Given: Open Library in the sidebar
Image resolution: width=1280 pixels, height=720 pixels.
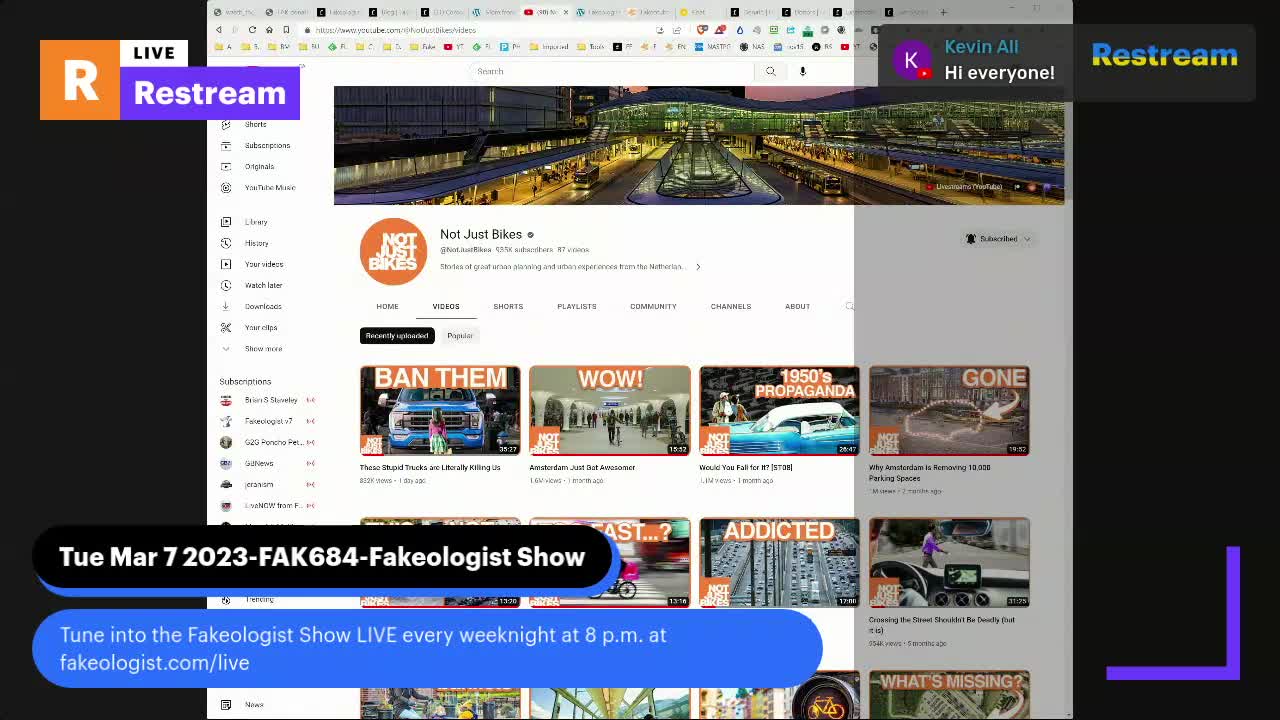Looking at the screenshot, I should (256, 222).
